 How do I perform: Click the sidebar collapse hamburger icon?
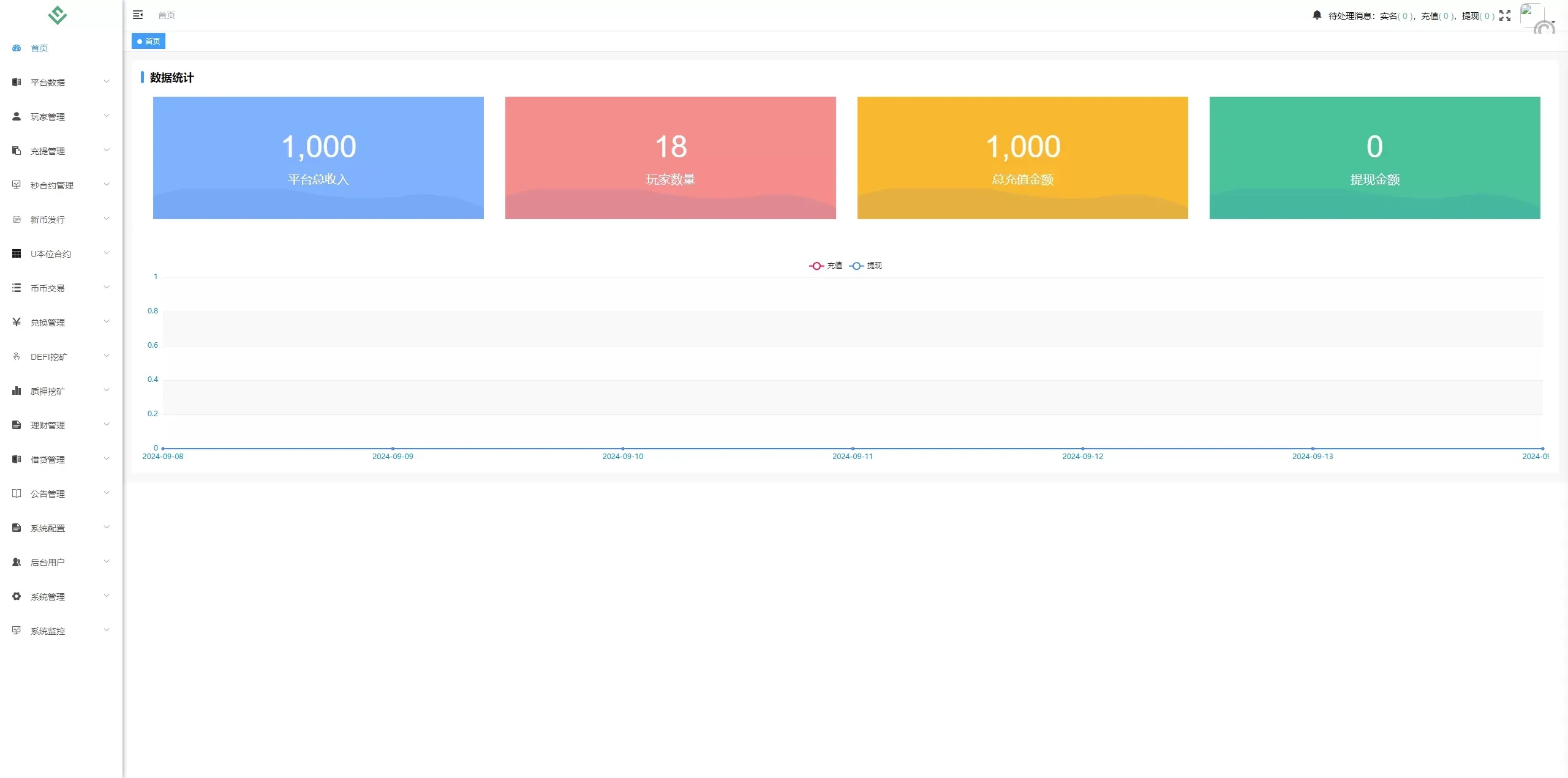click(x=138, y=15)
